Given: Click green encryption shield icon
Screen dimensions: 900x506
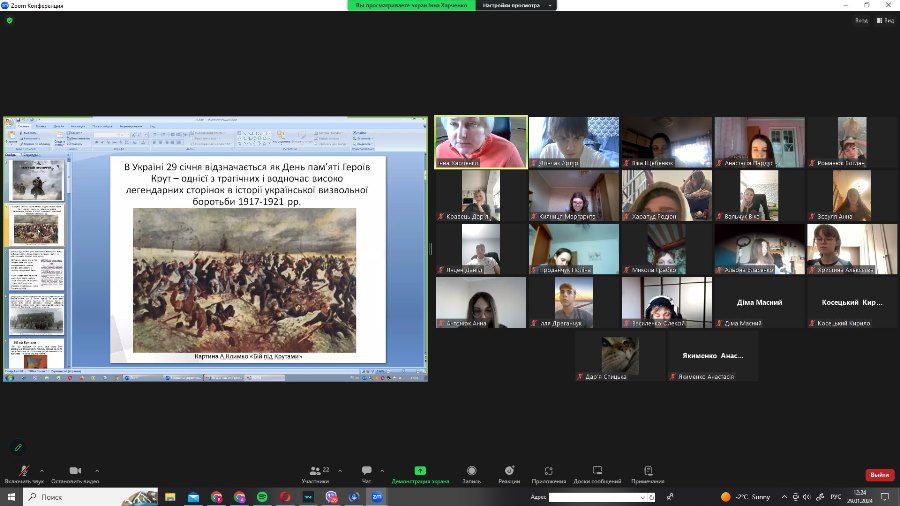Looking at the screenshot, I should pos(9,21).
